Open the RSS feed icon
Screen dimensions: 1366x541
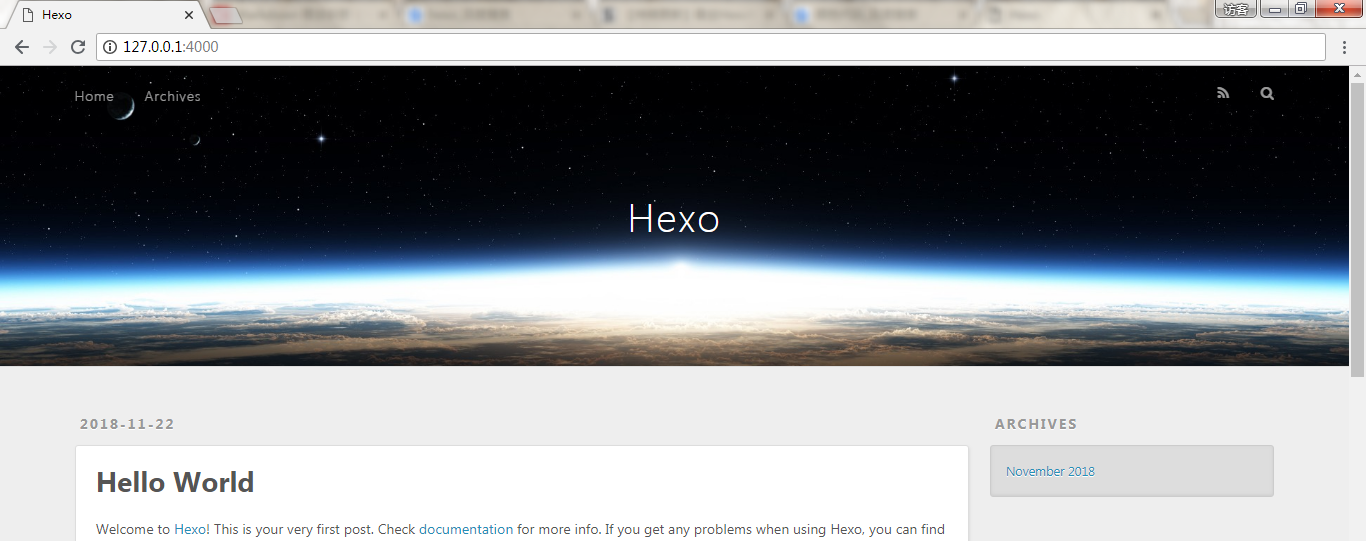pos(1222,93)
